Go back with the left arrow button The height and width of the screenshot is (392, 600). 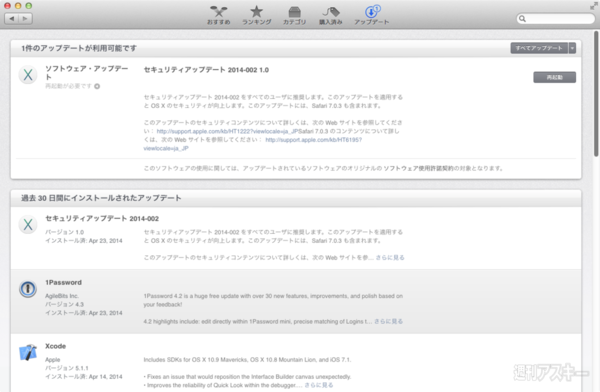(12, 18)
